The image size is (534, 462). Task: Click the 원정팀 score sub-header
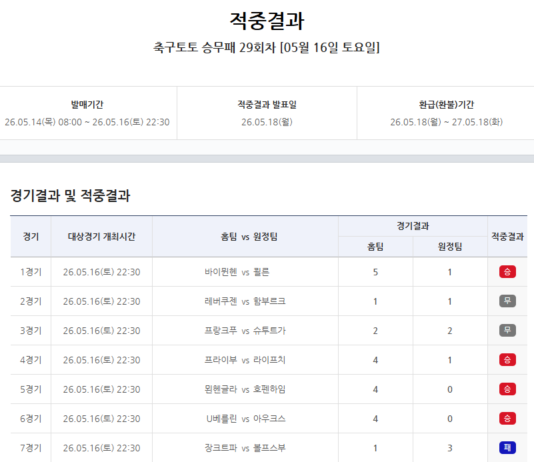coord(450,246)
